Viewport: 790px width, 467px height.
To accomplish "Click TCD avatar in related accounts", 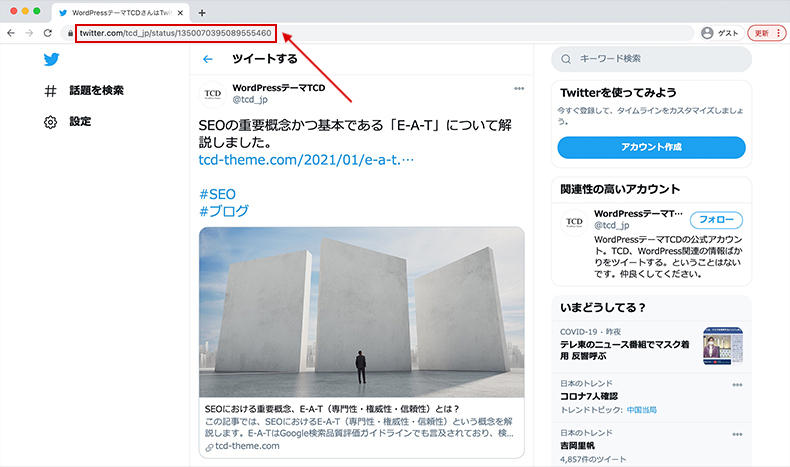I will point(574,222).
